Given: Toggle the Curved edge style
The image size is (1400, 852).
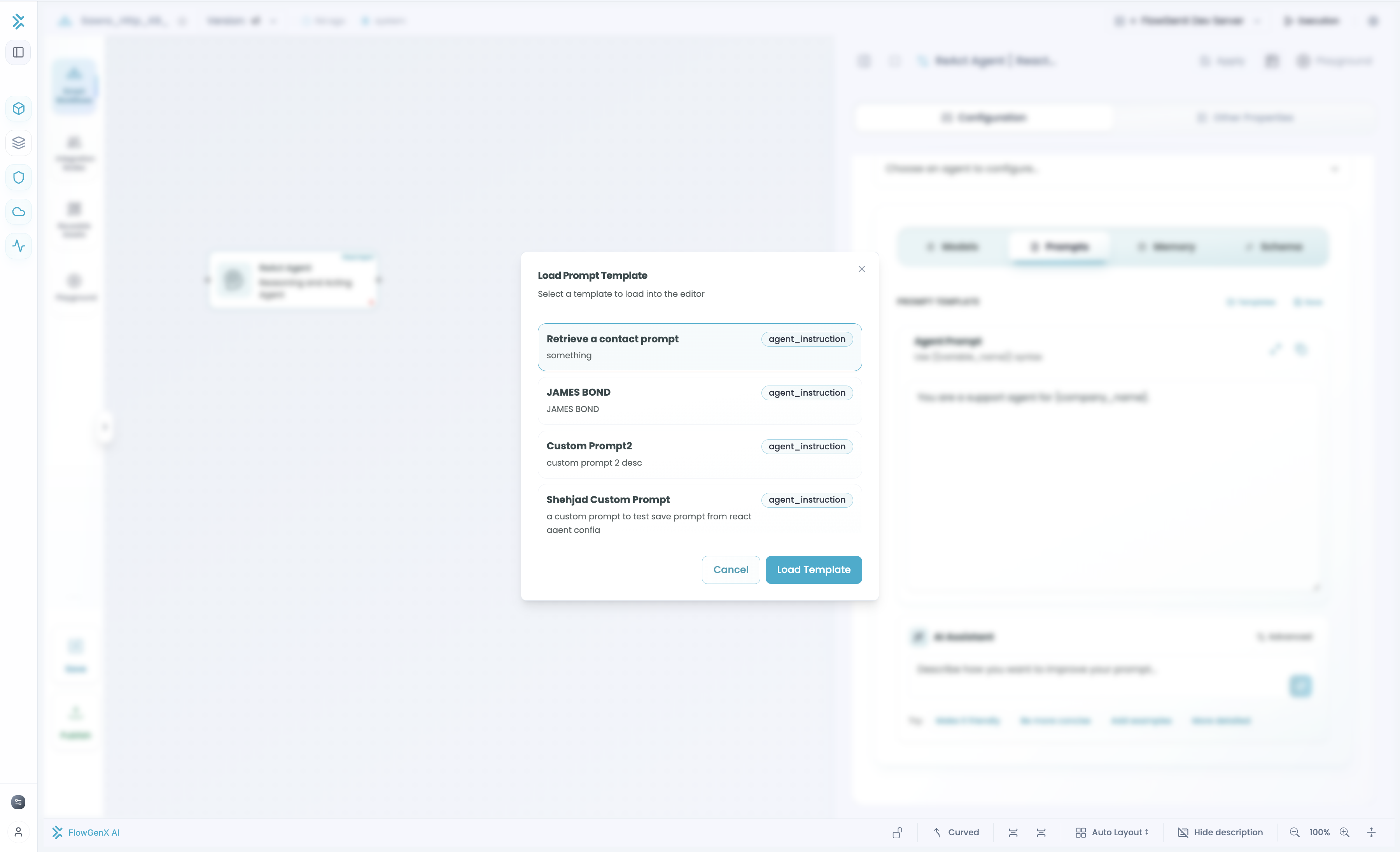Looking at the screenshot, I should (956, 832).
